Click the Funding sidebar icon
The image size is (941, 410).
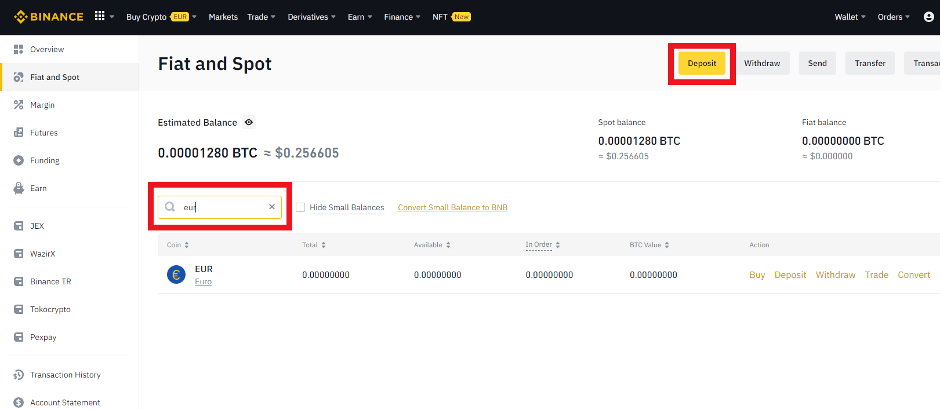(18, 160)
